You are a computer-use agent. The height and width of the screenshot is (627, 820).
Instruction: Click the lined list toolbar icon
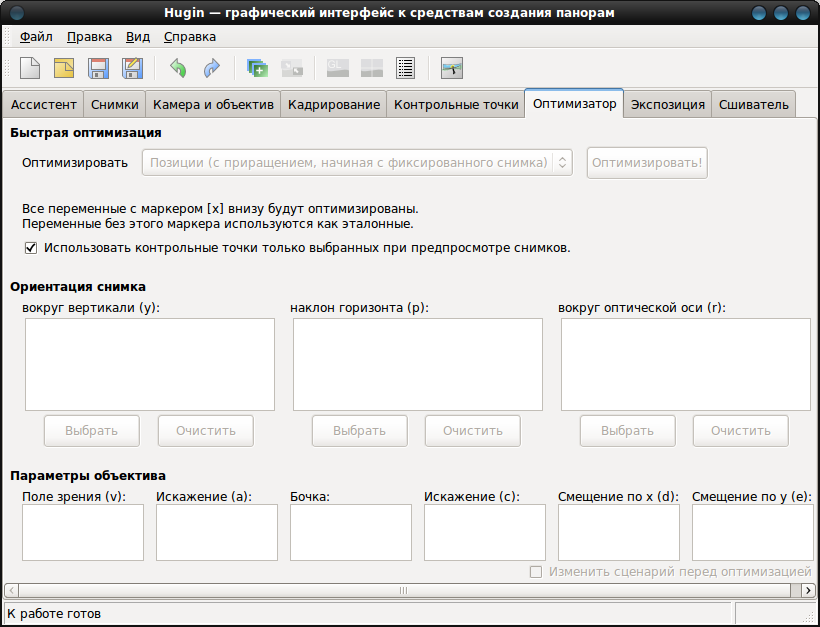[x=406, y=68]
